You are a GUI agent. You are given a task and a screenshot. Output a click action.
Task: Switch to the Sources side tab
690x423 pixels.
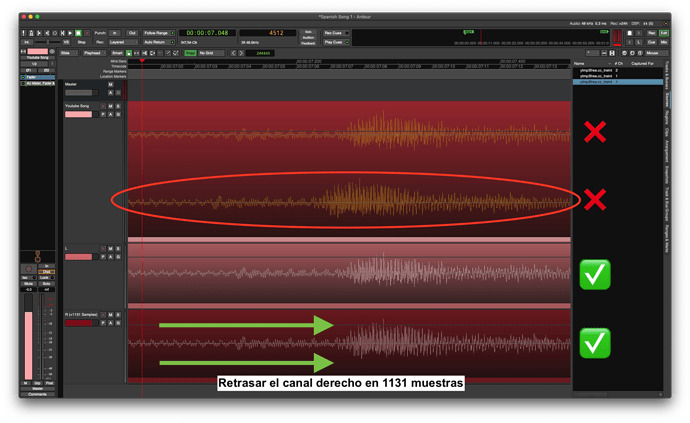667,99
